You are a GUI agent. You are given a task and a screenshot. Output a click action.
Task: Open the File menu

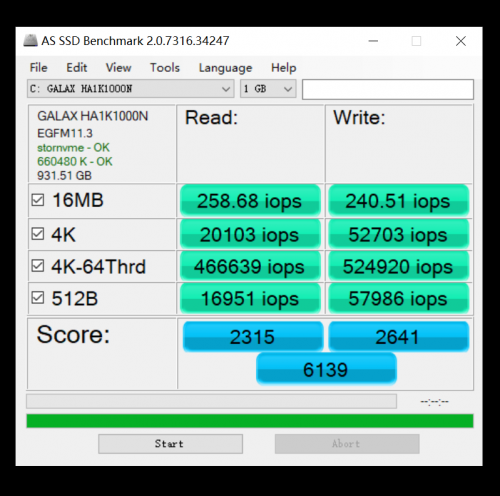(38, 68)
